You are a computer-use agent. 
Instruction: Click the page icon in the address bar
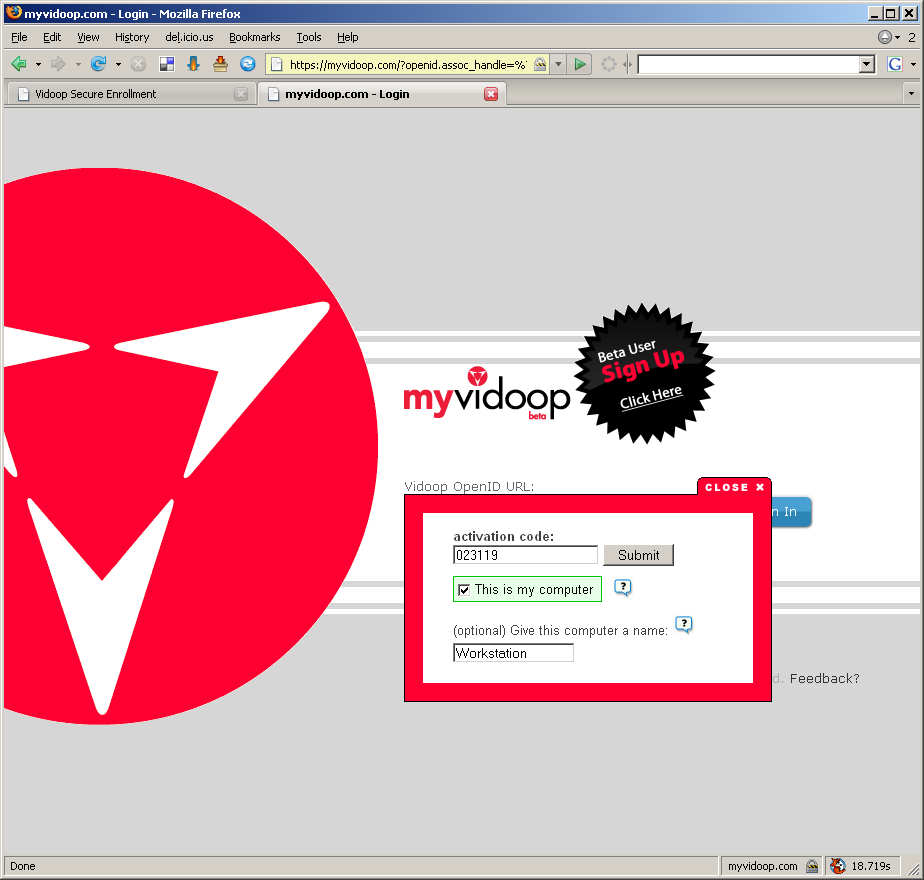(277, 64)
